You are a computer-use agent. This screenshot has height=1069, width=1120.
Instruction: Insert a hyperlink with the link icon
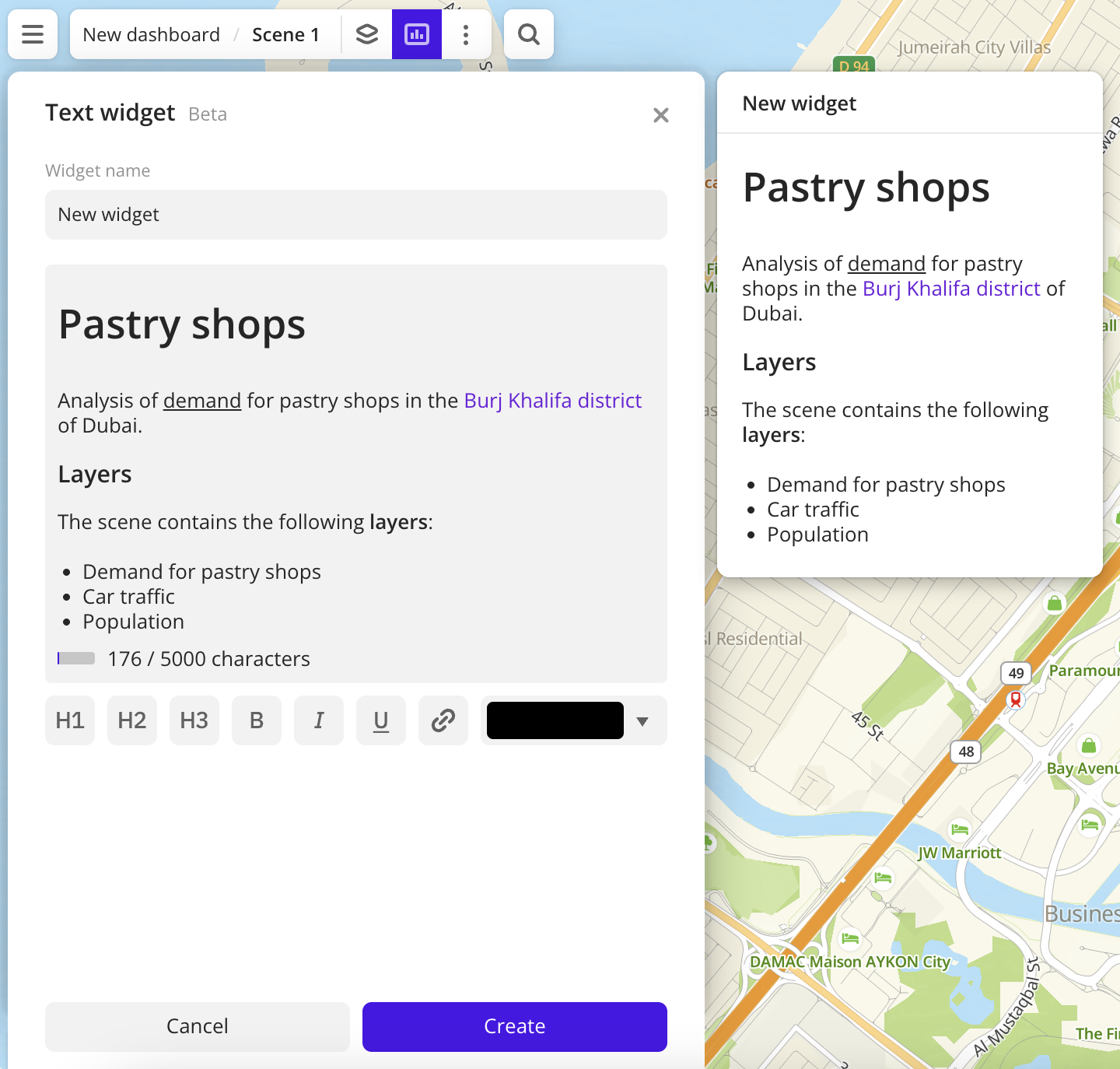(x=443, y=720)
